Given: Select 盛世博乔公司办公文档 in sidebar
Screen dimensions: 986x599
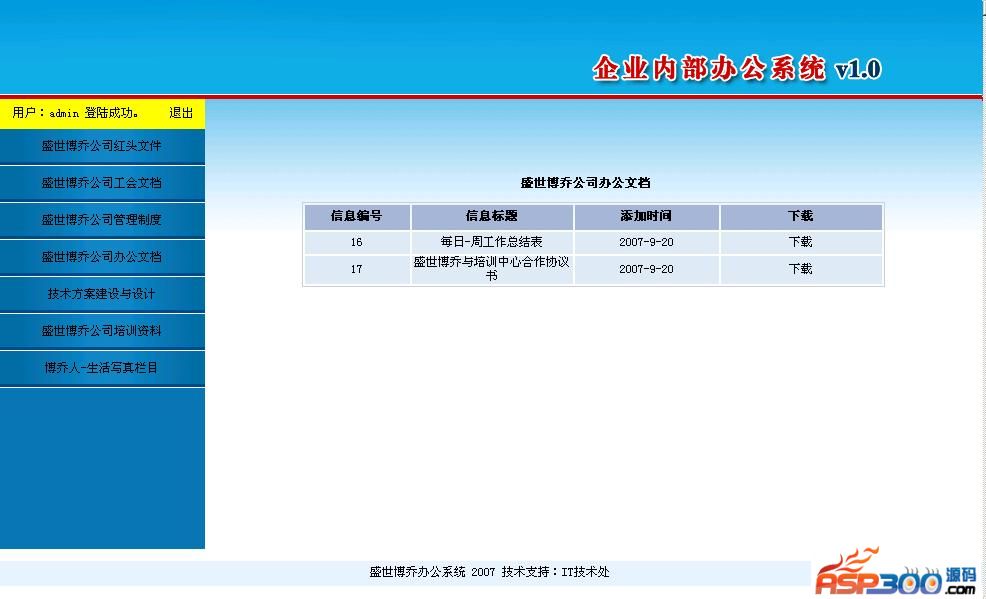Looking at the screenshot, I should 101,257.
